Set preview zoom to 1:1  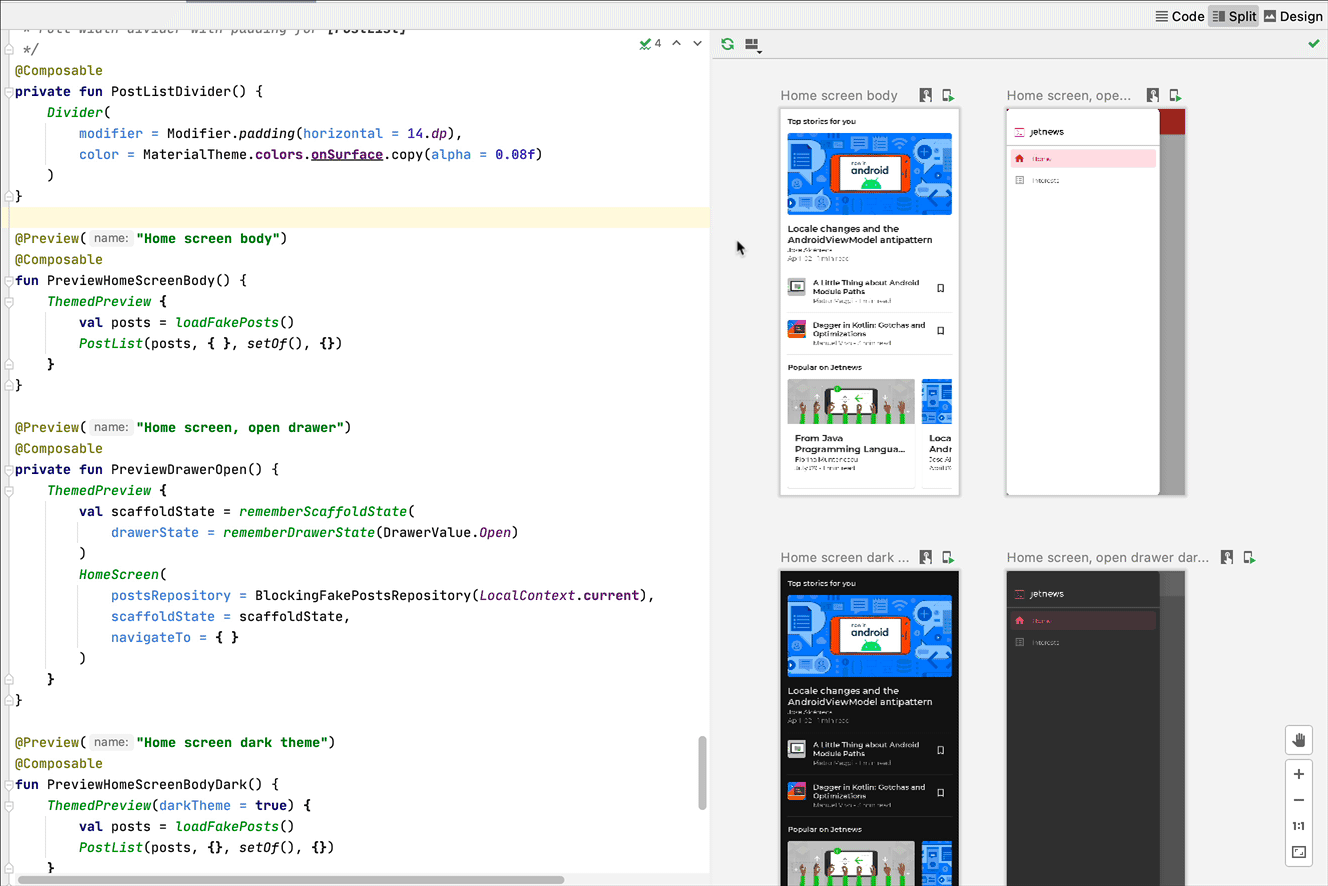pos(1298,826)
